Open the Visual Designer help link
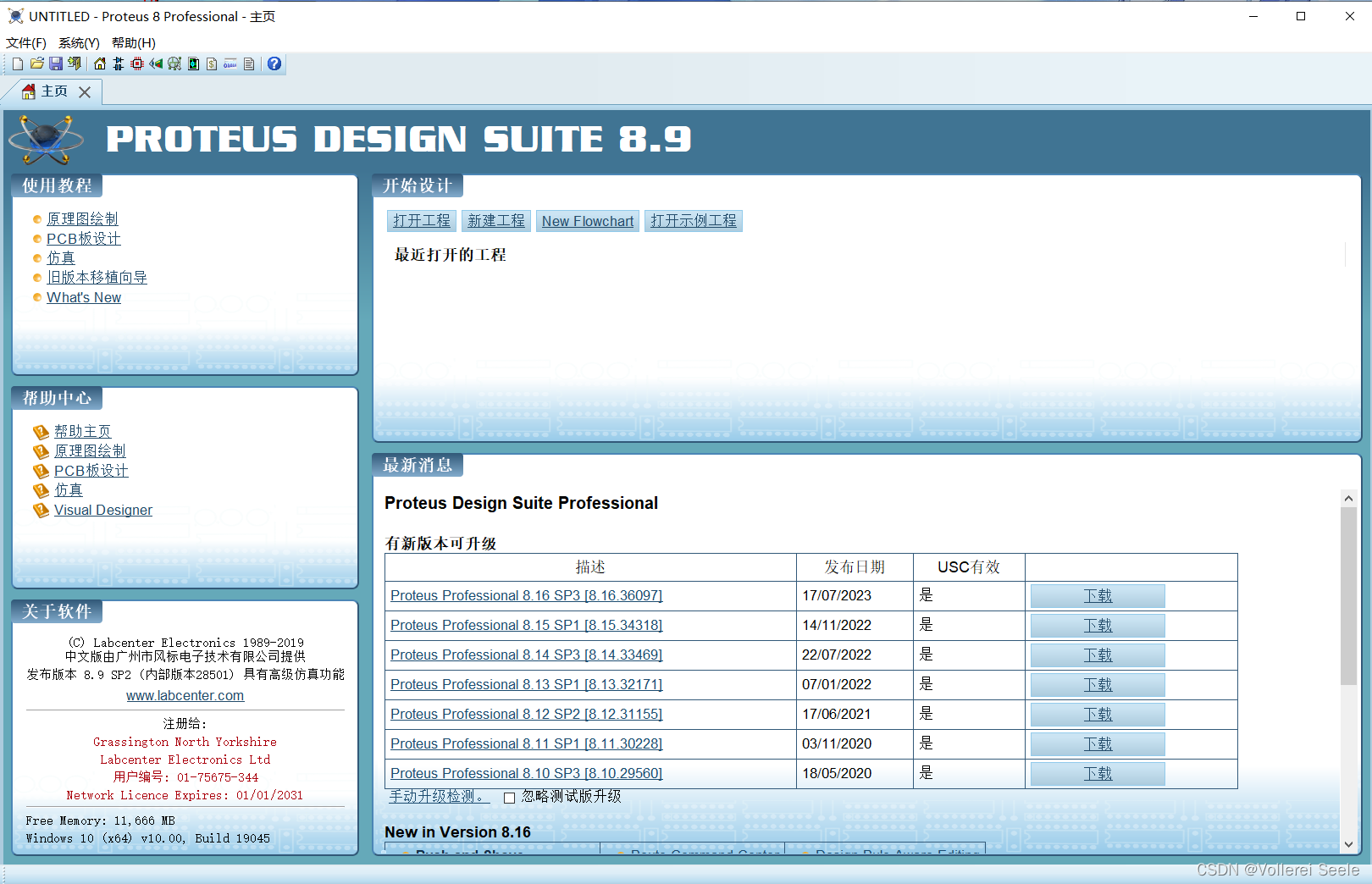The width and height of the screenshot is (1372, 884). 103,510
